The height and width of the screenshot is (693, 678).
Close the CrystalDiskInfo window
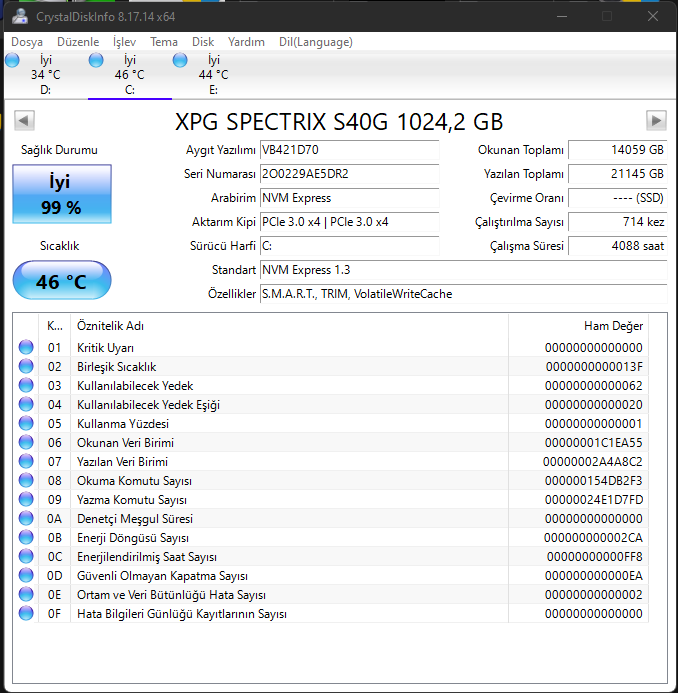(653, 16)
